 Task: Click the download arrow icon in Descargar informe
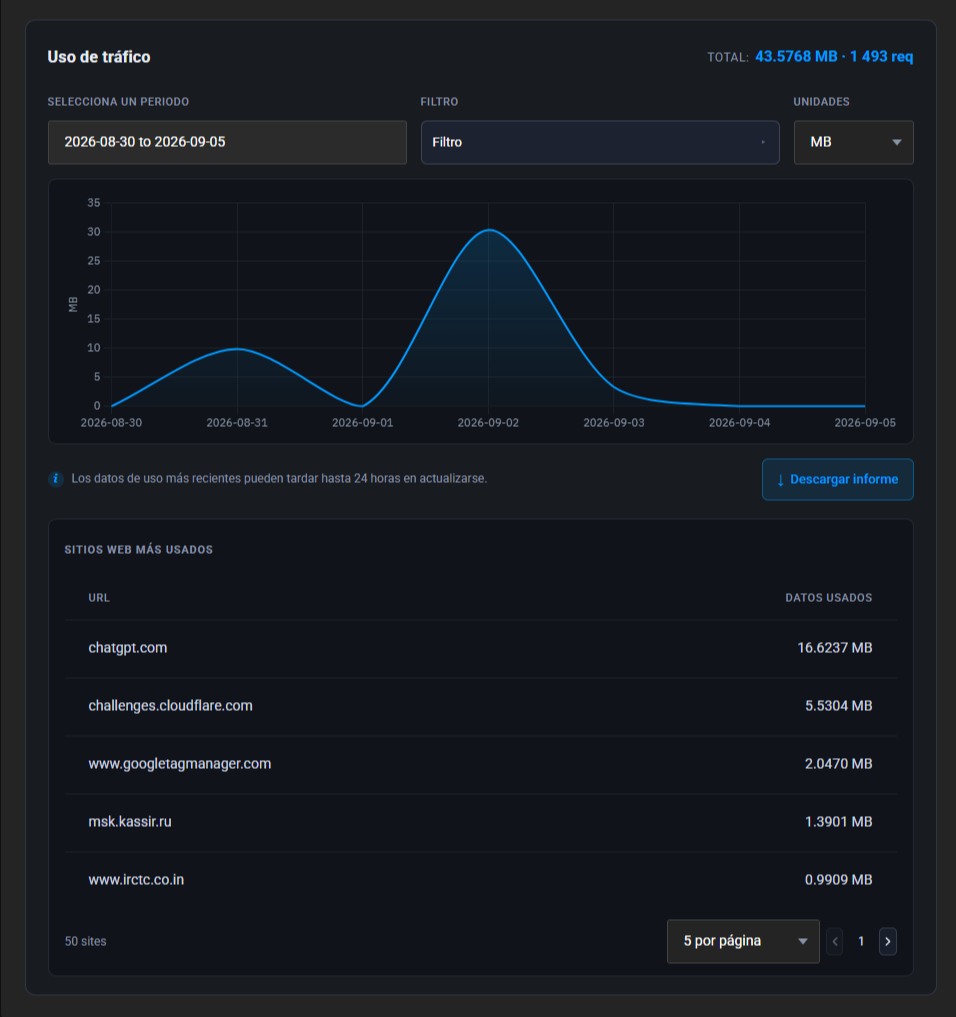(780, 480)
